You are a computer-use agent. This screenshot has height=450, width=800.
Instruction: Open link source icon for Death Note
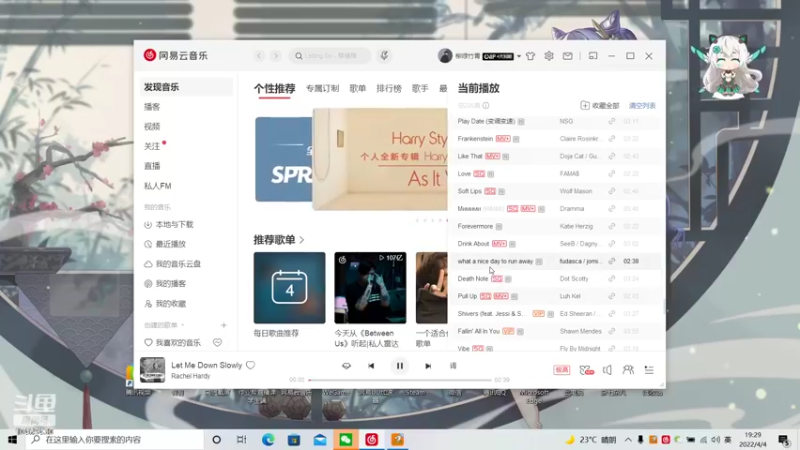[612, 279]
